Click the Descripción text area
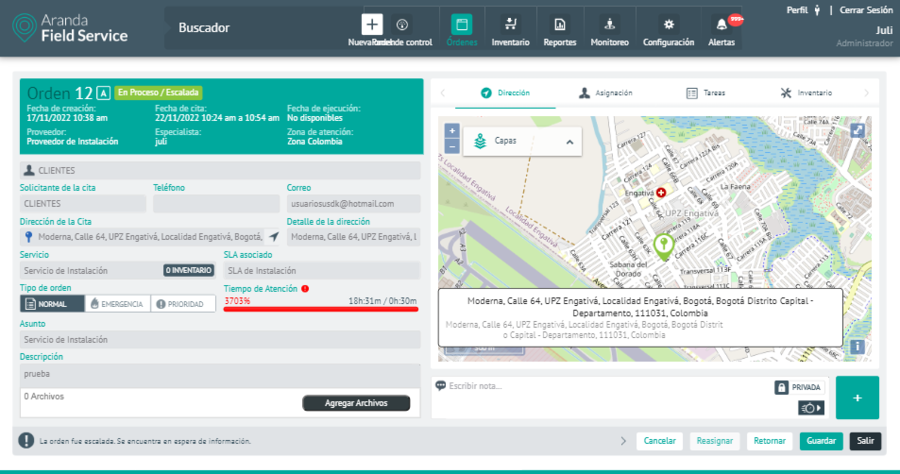The height and width of the screenshot is (474, 900). click(220, 375)
